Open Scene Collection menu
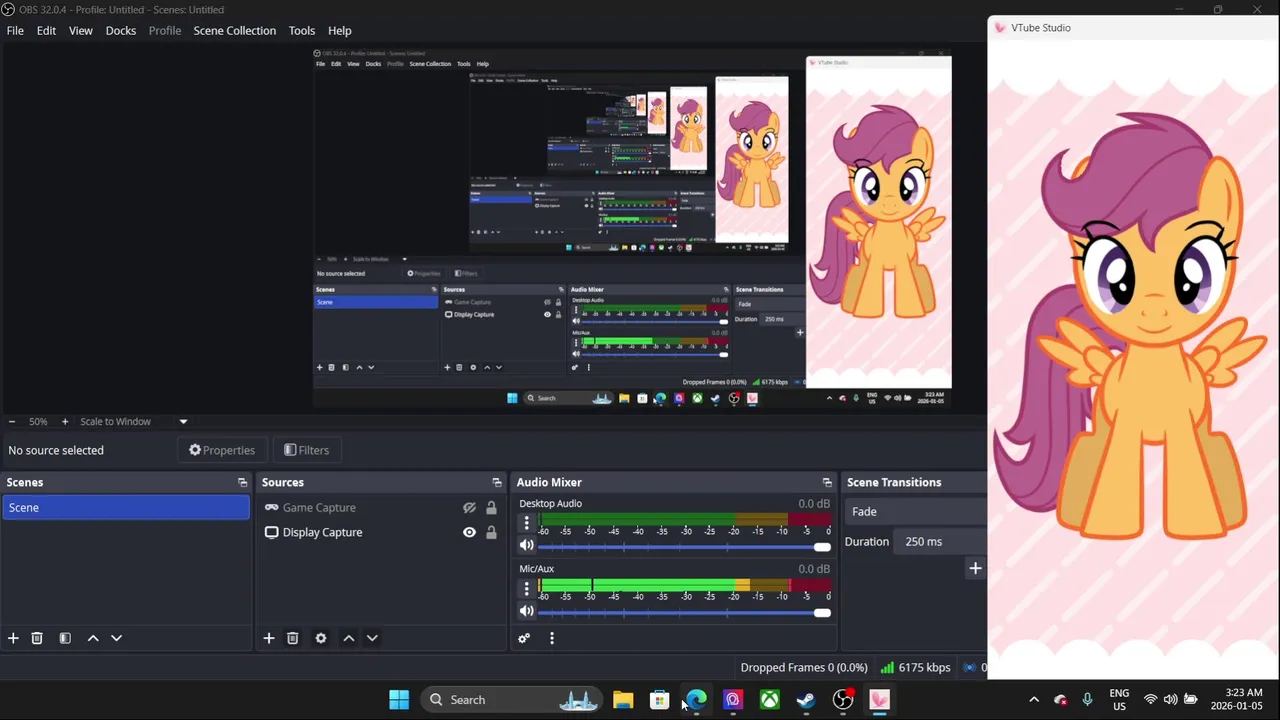 point(235,31)
